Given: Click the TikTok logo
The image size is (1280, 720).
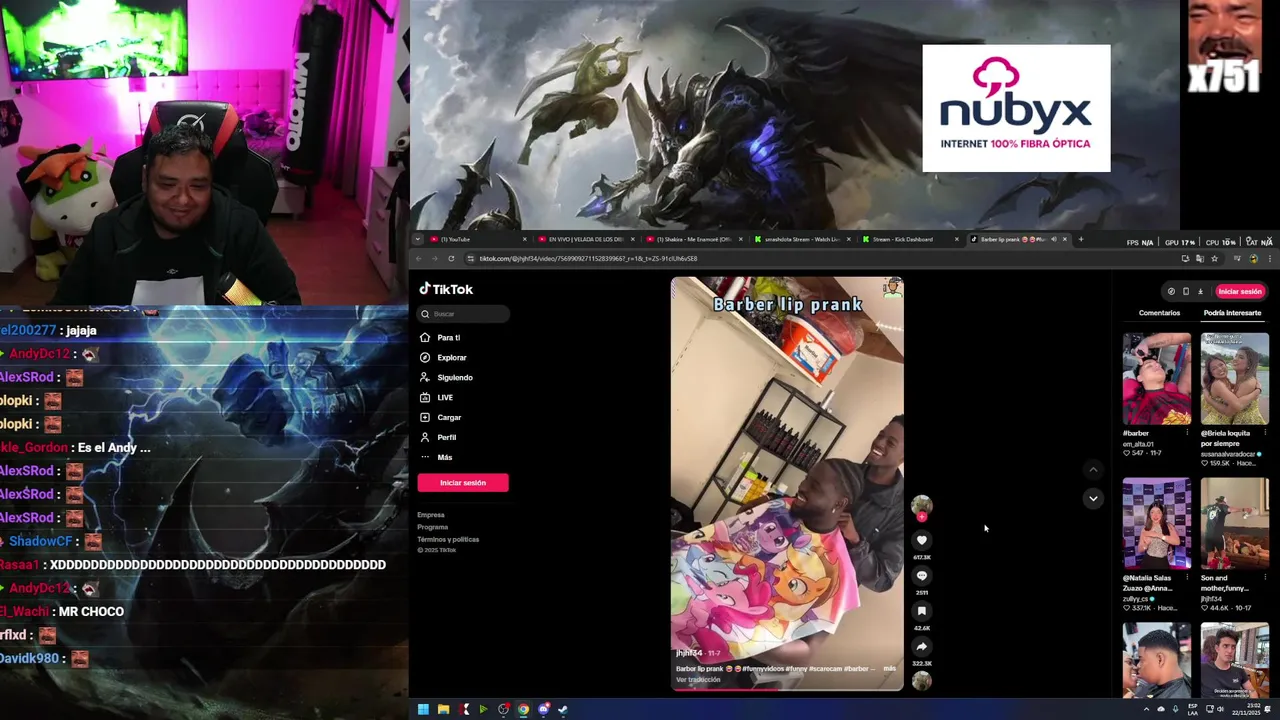Looking at the screenshot, I should [x=446, y=289].
